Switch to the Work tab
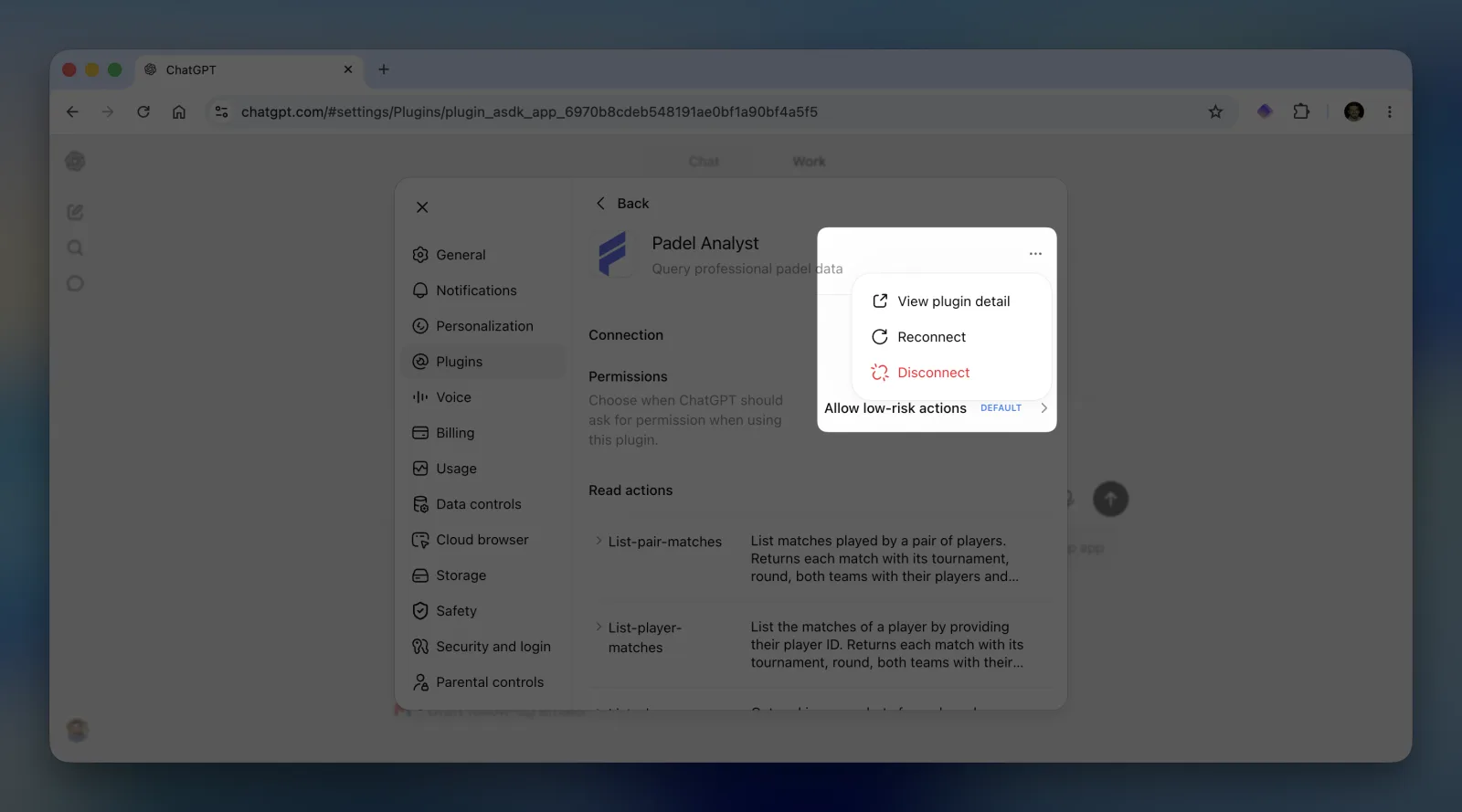1462x812 pixels. [x=810, y=162]
